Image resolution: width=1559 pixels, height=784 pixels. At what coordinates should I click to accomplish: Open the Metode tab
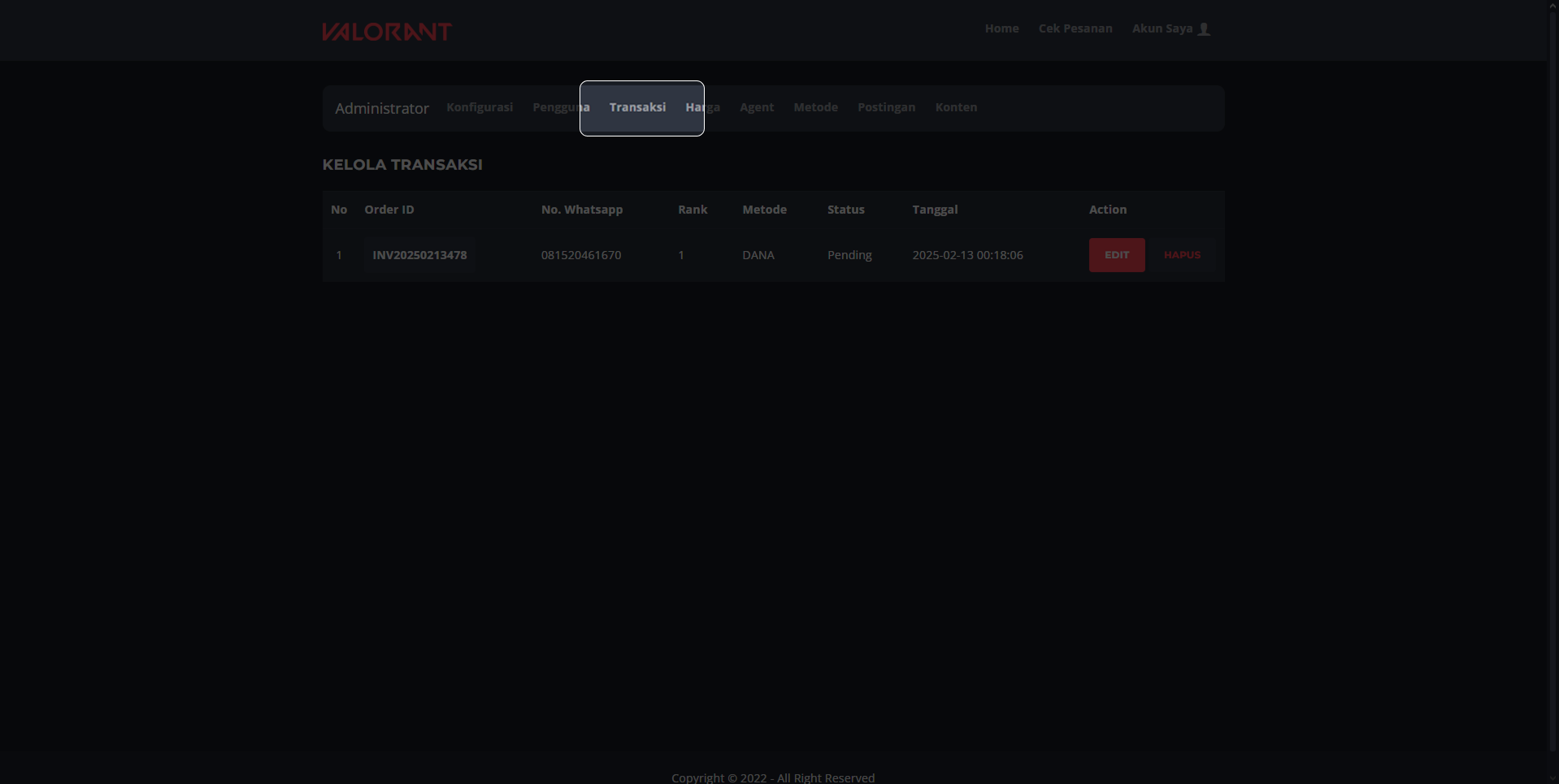pyautogui.click(x=815, y=107)
